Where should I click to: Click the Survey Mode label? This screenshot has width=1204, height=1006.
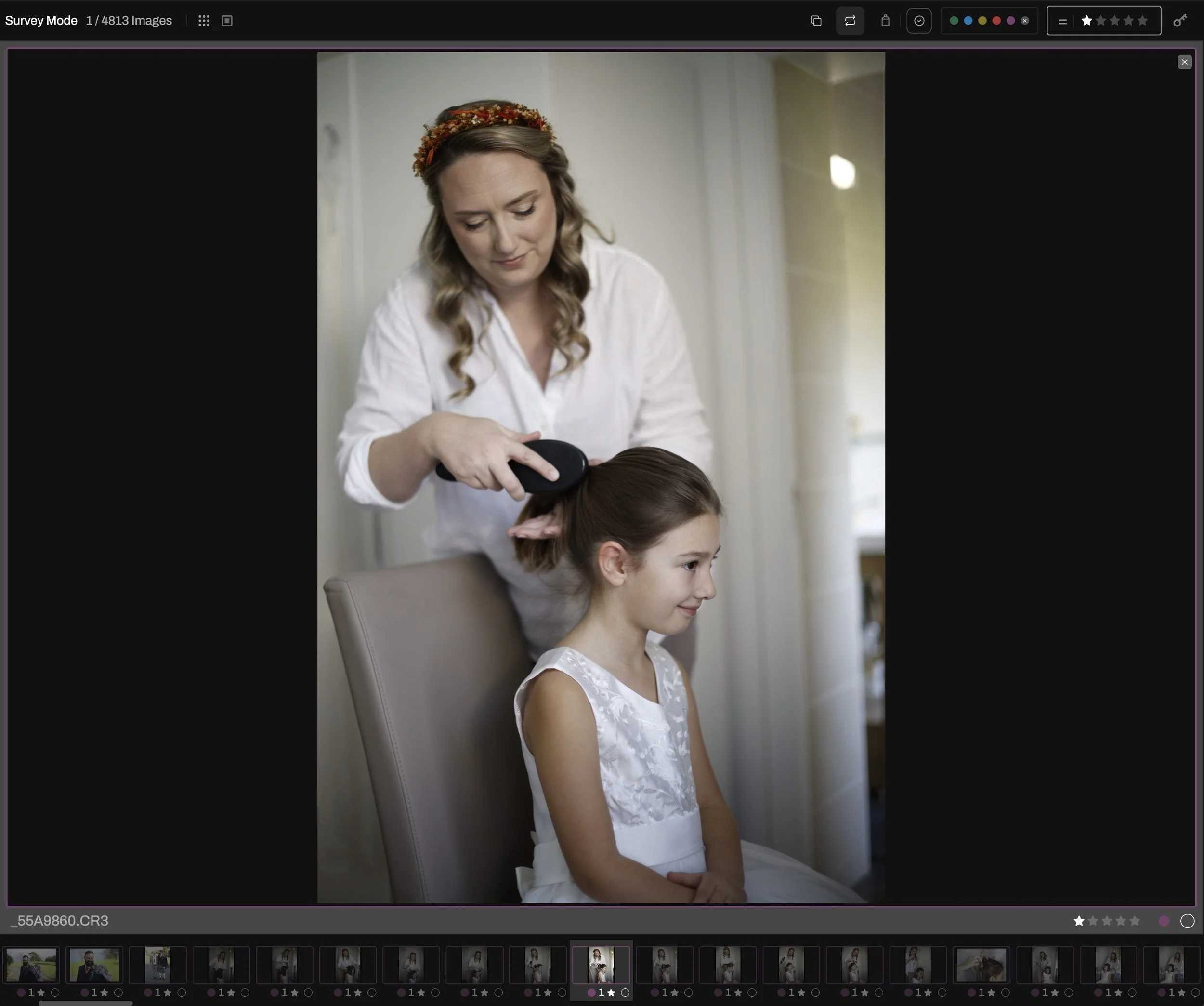click(x=41, y=21)
